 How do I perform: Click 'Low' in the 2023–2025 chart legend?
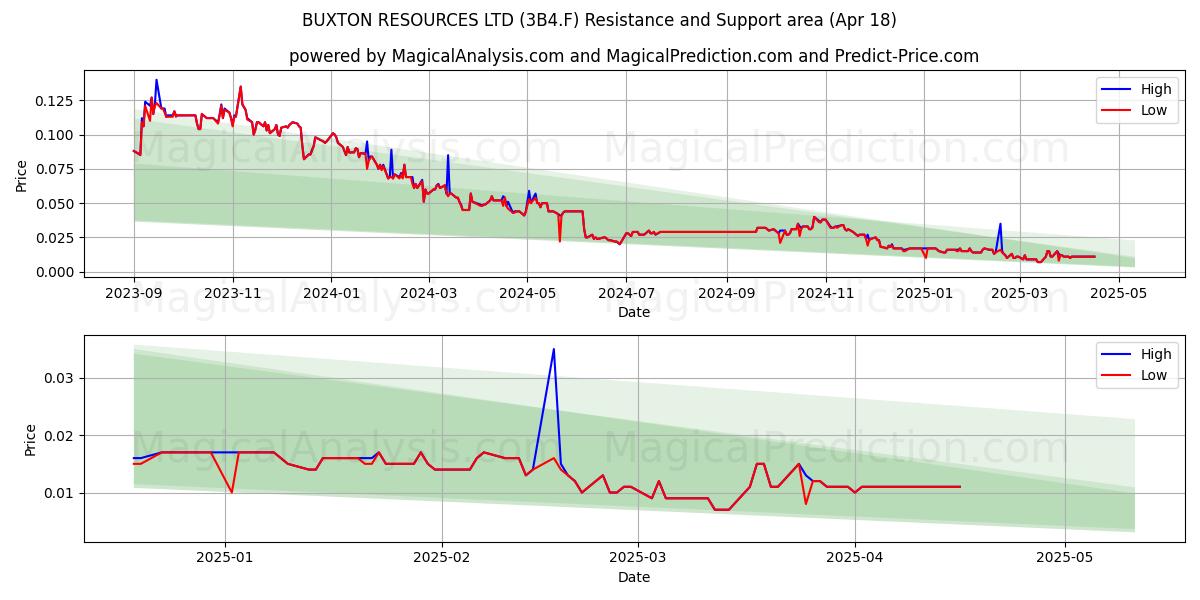(x=1154, y=111)
